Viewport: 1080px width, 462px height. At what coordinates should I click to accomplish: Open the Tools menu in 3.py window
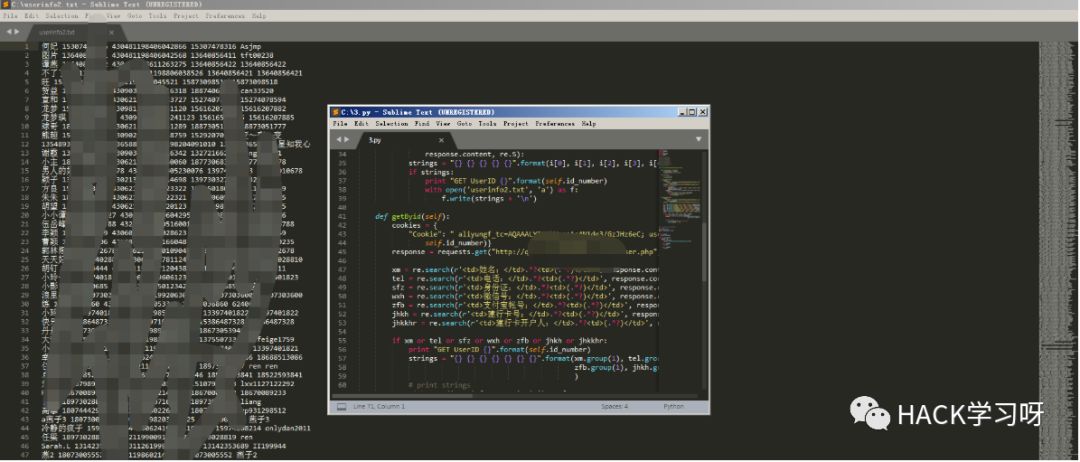(487, 124)
